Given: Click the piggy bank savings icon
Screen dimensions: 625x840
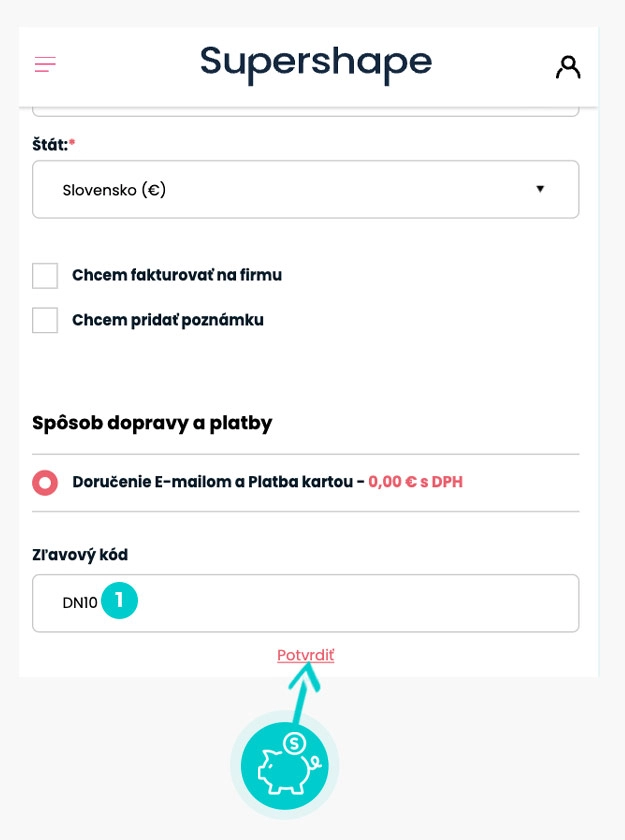Looking at the screenshot, I should (285, 765).
